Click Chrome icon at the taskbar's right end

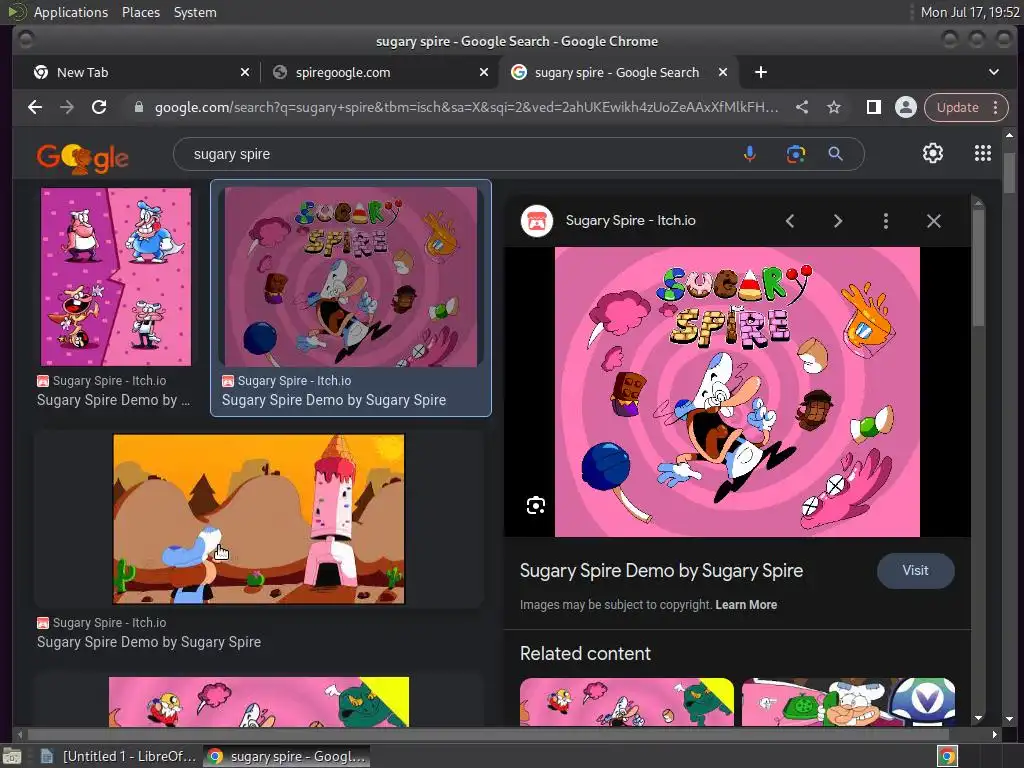(x=947, y=756)
